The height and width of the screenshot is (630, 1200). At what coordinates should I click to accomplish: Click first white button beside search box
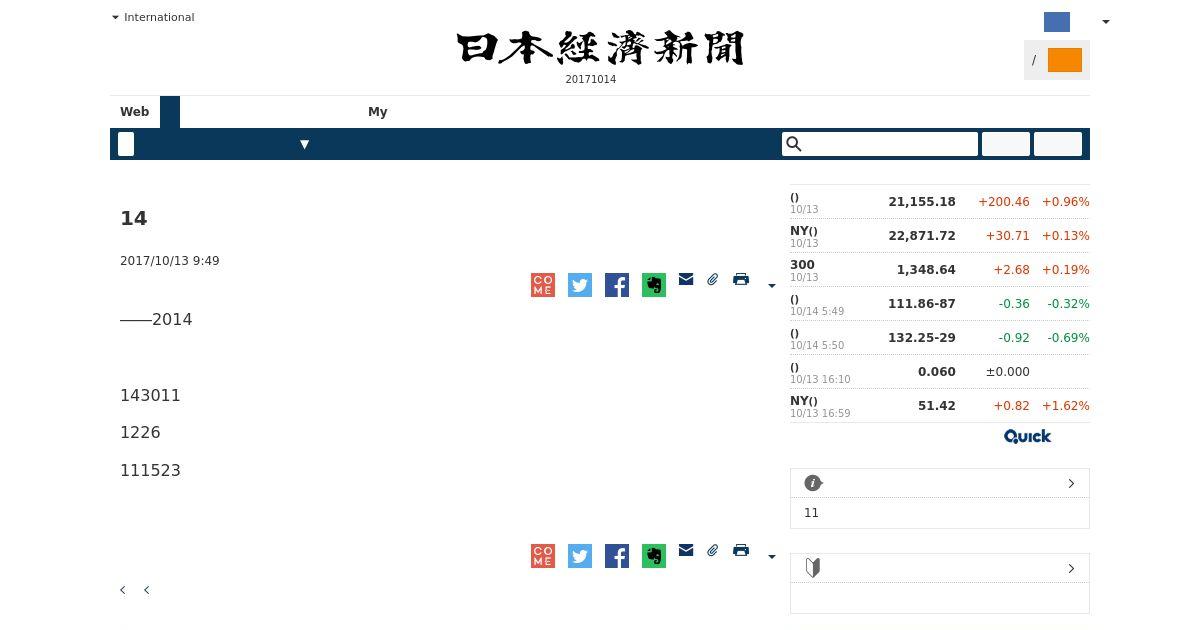(1006, 144)
